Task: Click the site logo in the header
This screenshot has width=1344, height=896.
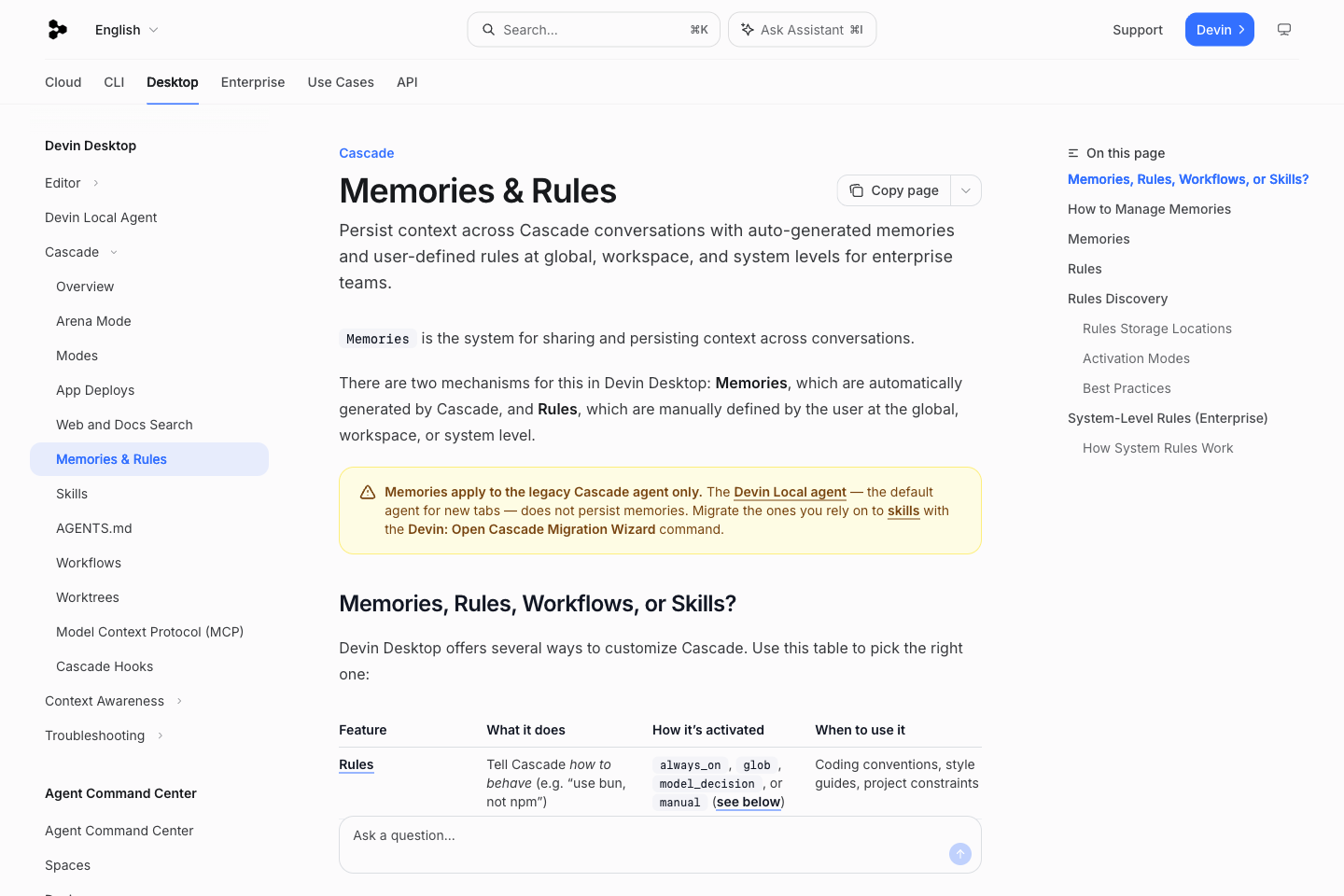Action: (x=57, y=30)
